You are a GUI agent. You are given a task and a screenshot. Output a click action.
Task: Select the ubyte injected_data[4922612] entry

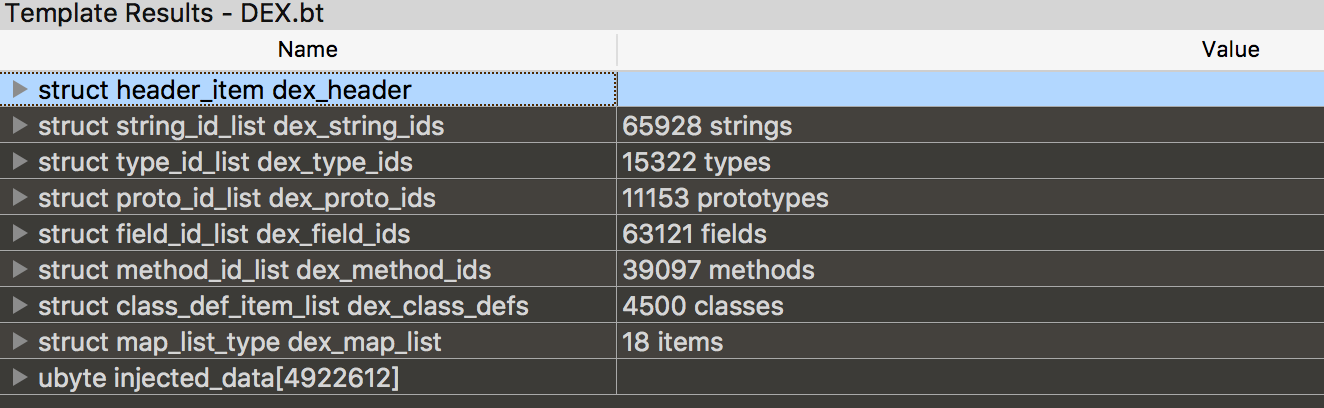(219, 378)
